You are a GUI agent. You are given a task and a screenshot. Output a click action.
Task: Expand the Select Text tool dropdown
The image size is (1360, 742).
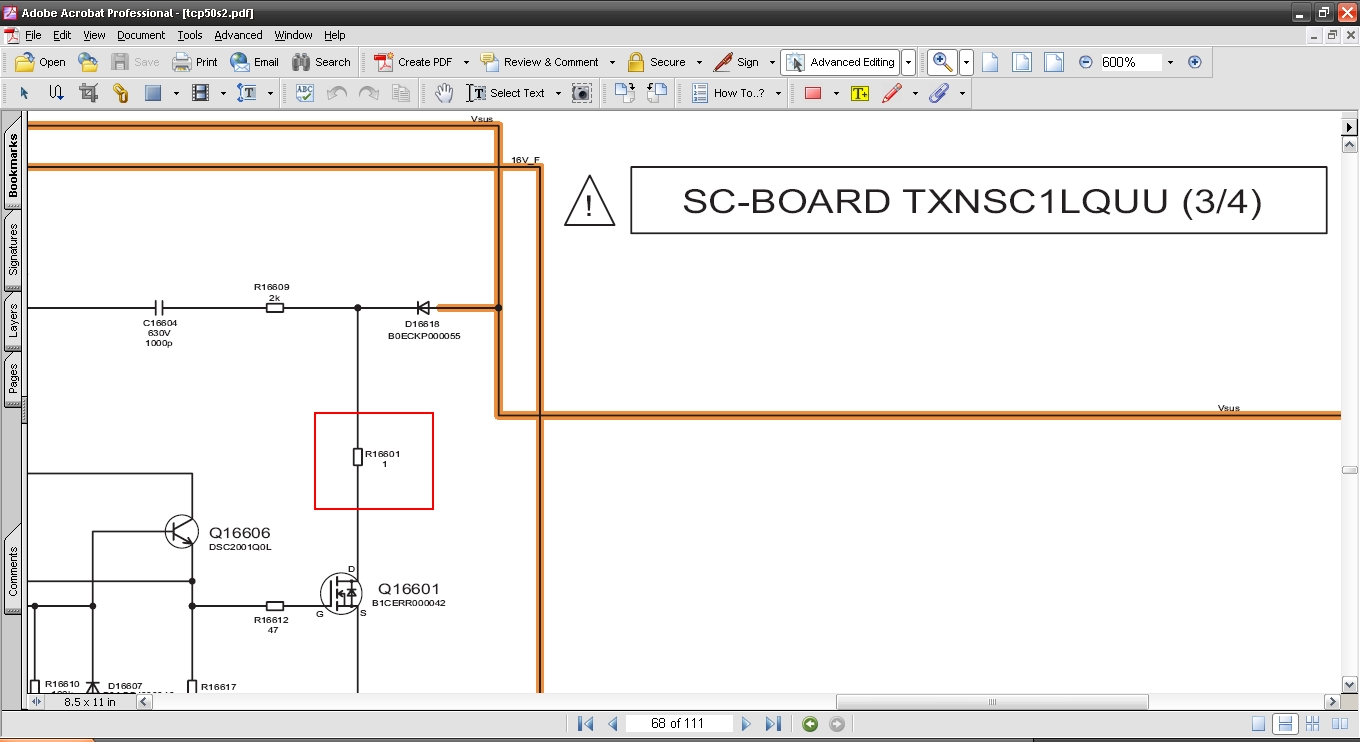[x=557, y=93]
